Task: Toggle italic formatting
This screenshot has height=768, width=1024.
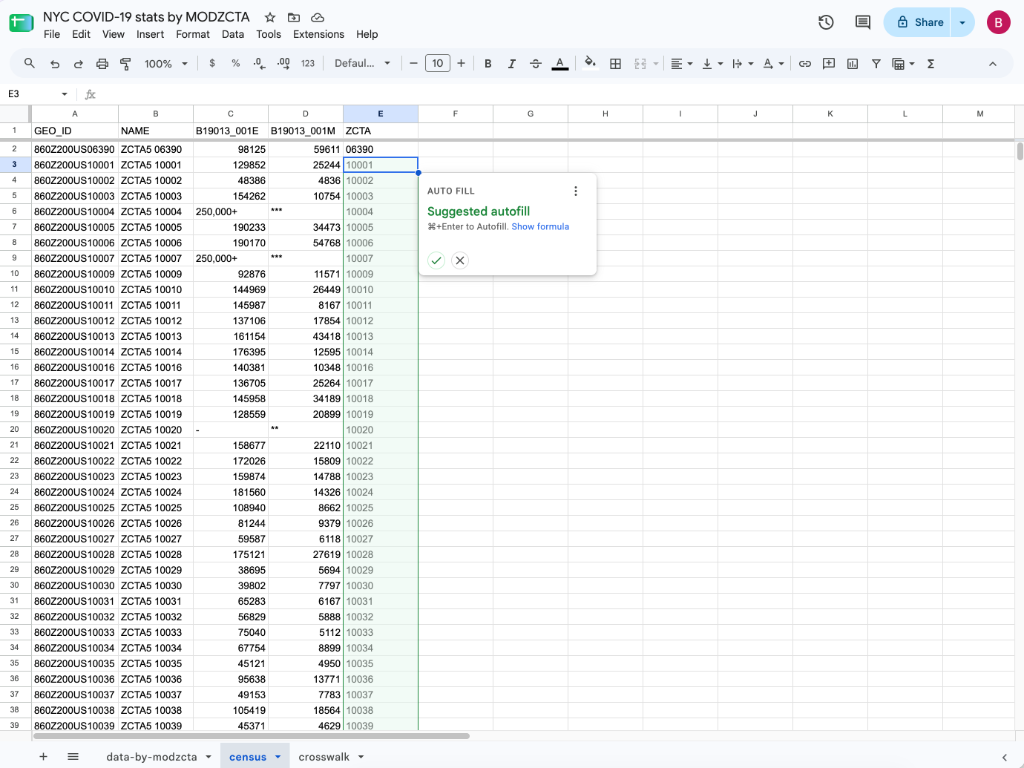Action: 511,63
